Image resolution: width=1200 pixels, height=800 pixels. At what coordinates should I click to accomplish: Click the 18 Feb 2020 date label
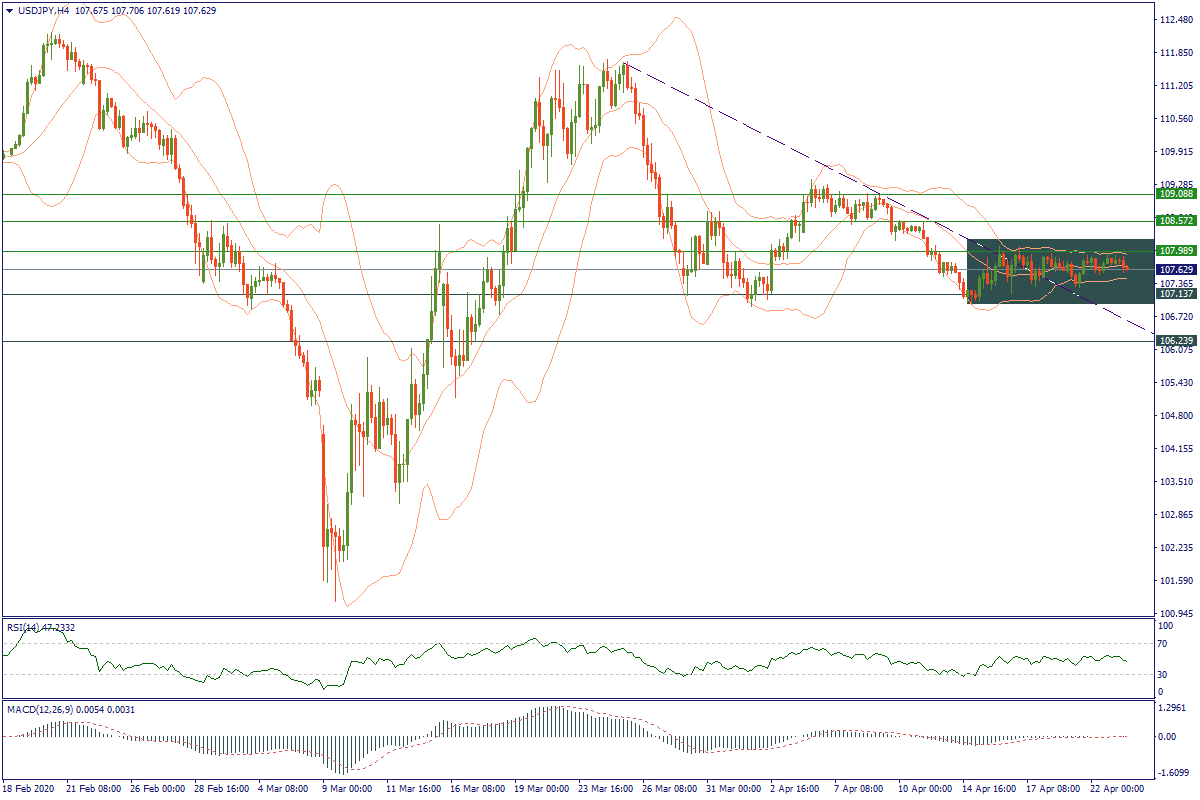pos(32,789)
